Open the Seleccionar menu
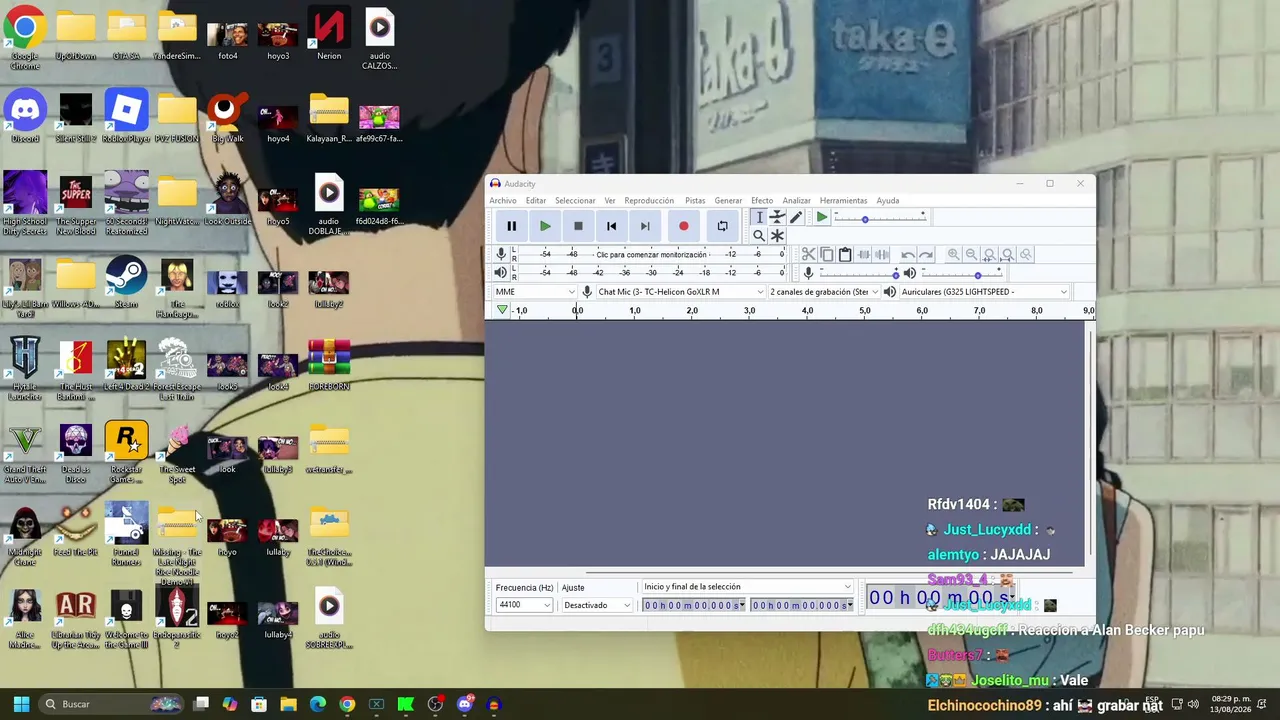The image size is (1280, 720). (575, 201)
